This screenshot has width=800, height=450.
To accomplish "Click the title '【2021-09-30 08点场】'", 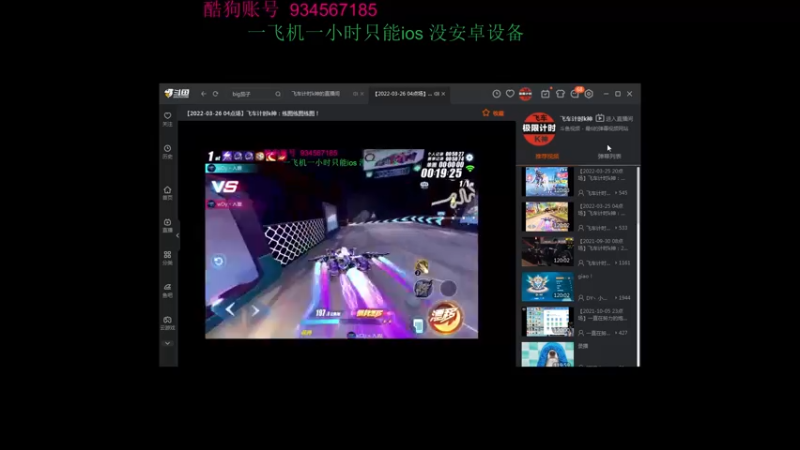I will coord(603,244).
